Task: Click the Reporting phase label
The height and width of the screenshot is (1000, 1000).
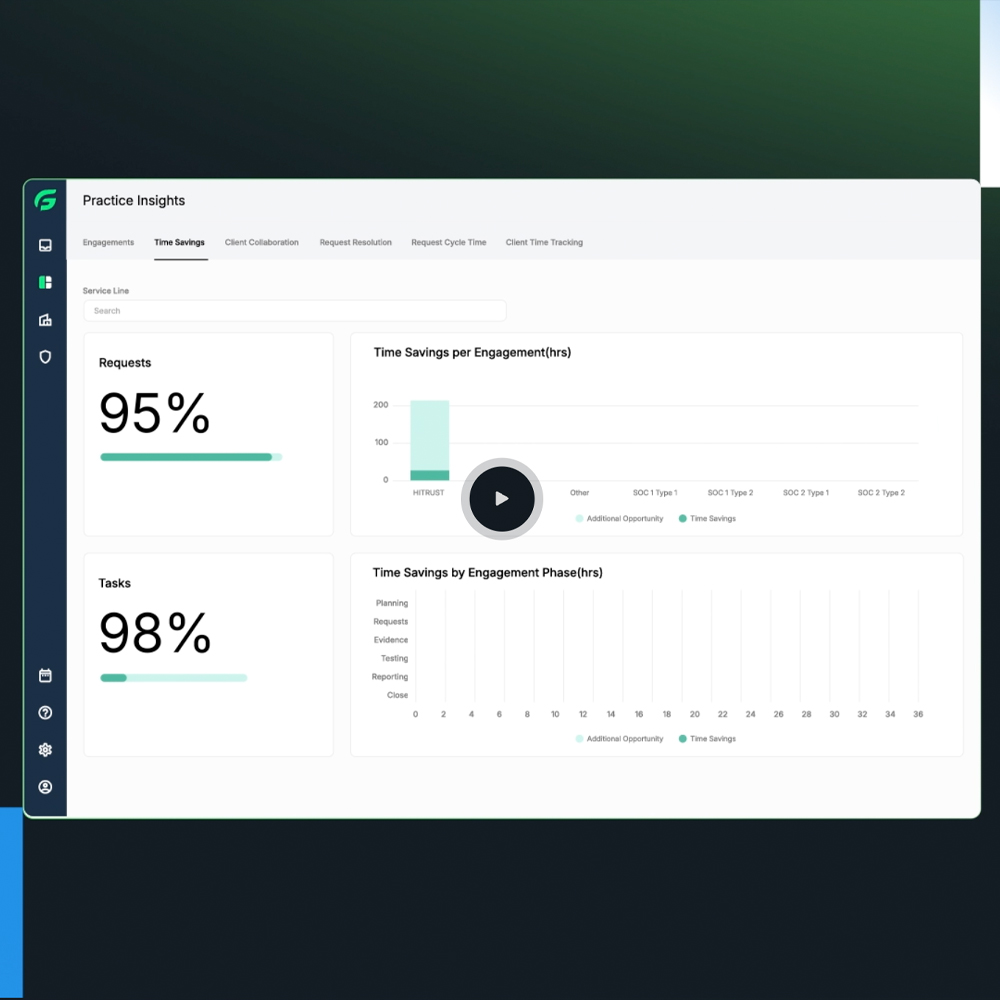Action: click(x=390, y=677)
